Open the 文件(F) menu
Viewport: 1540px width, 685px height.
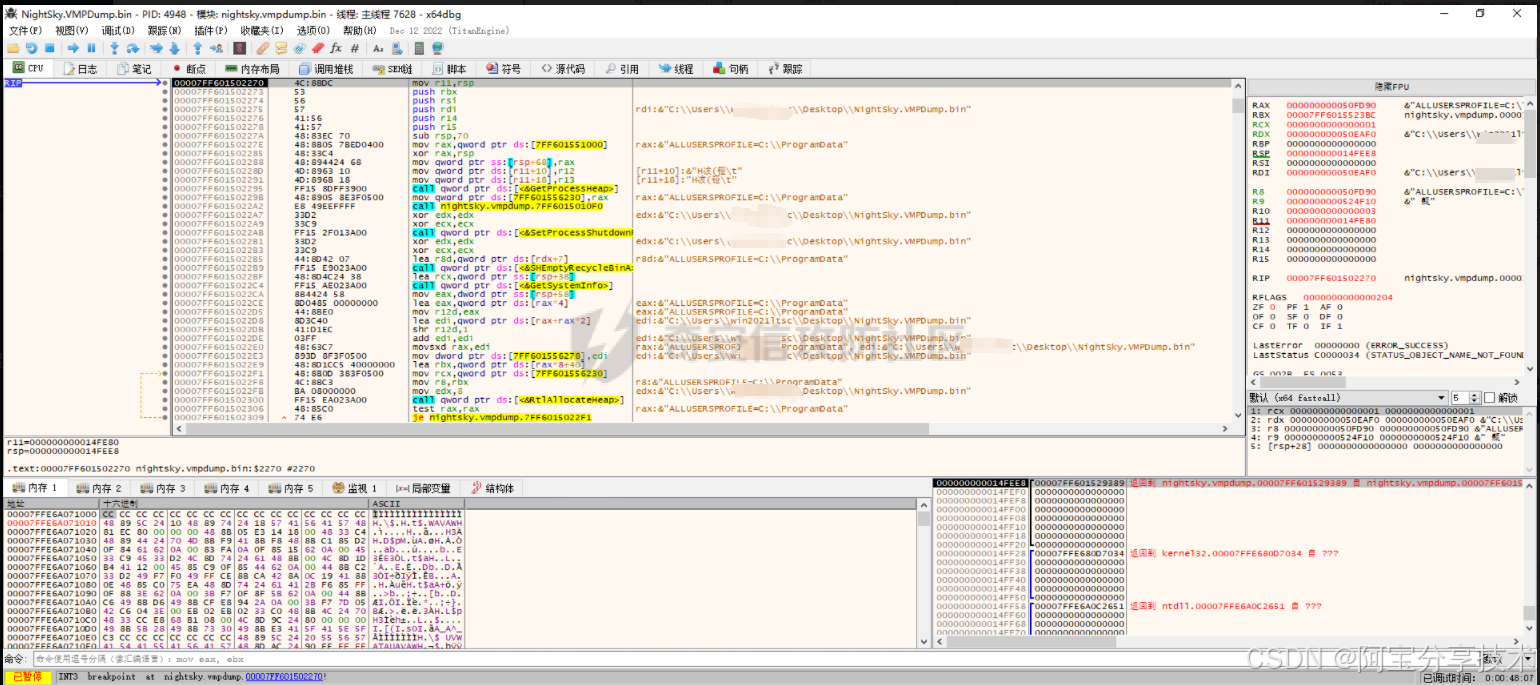coord(25,31)
